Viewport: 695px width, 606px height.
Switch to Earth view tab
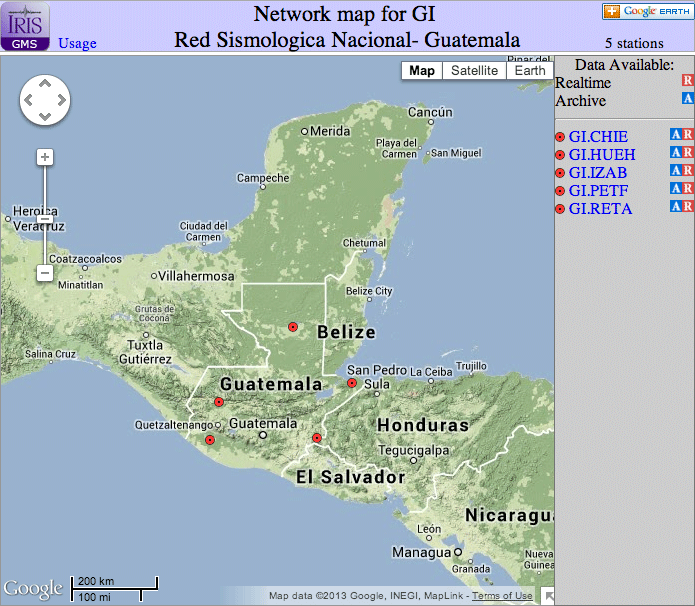pyautogui.click(x=530, y=70)
